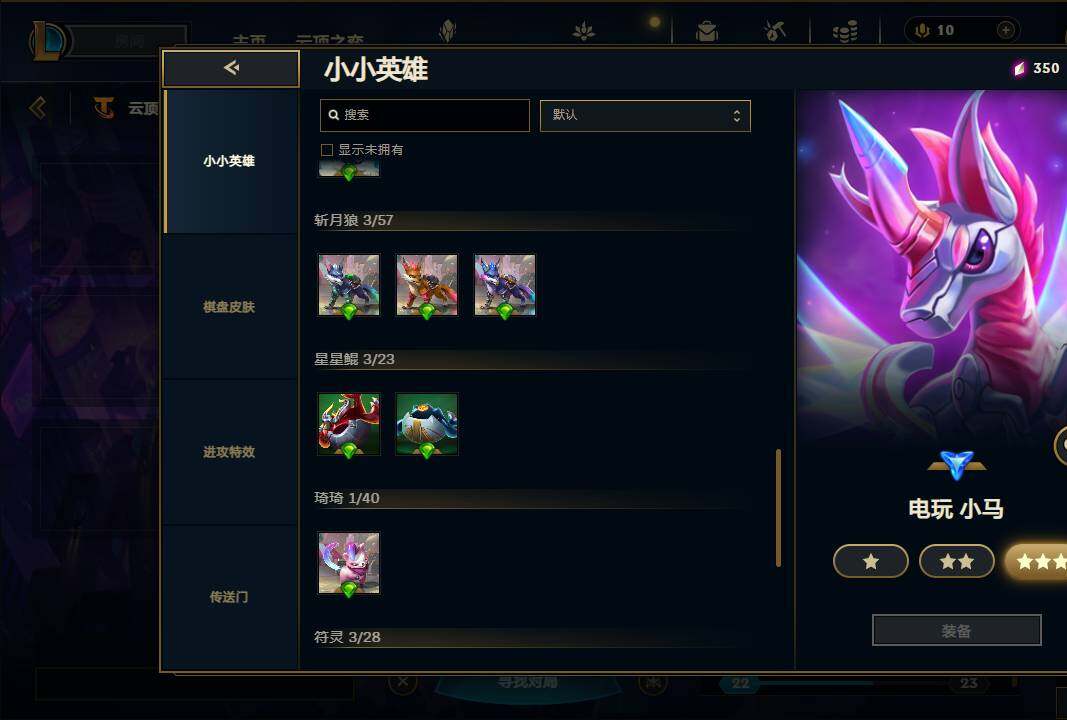Image resolution: width=1067 pixels, height=720 pixels.
Task: Click the 装备 equip button
Action: pyautogui.click(x=956, y=631)
